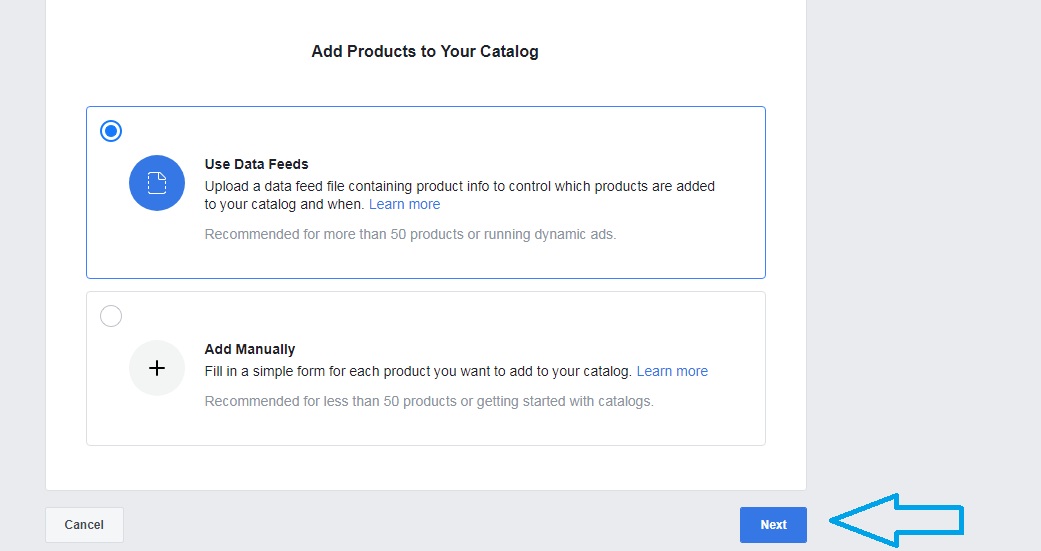Click the Use Data Feeds title
Viewport: 1041px width, 551px height.
[x=256, y=164]
